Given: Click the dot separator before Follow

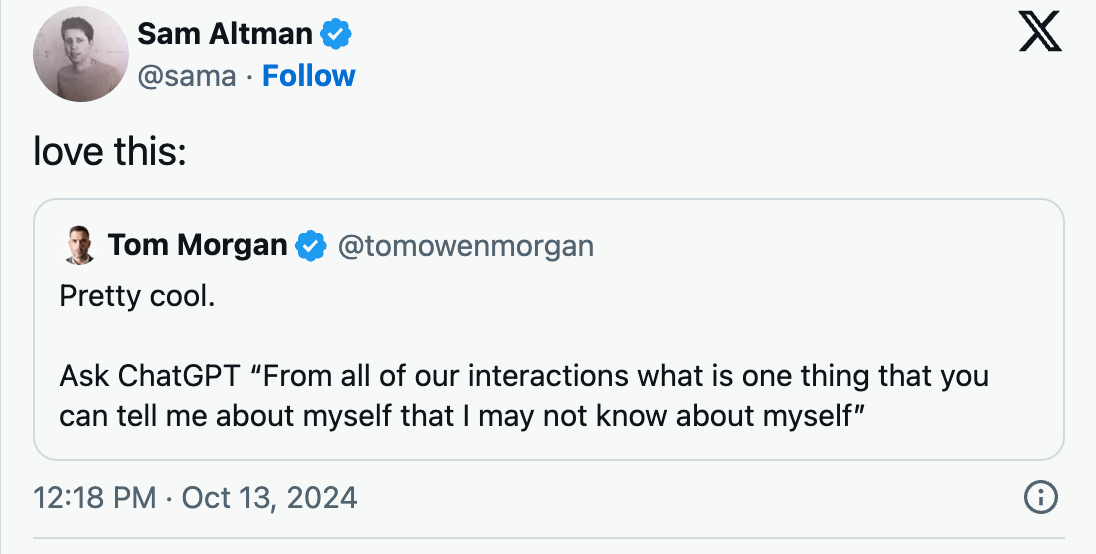Looking at the screenshot, I should 250,77.
